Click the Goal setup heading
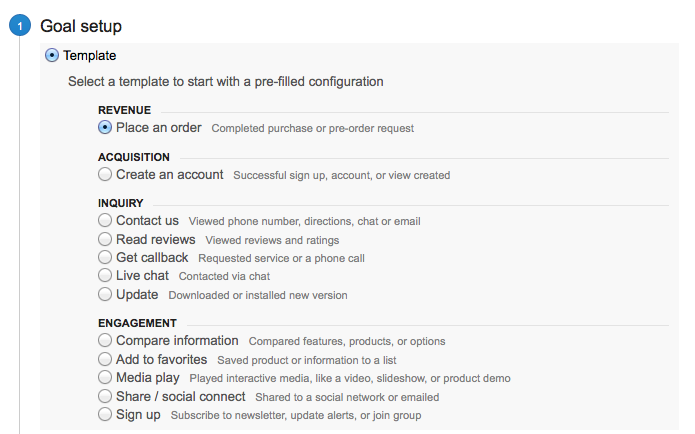 coord(81,26)
